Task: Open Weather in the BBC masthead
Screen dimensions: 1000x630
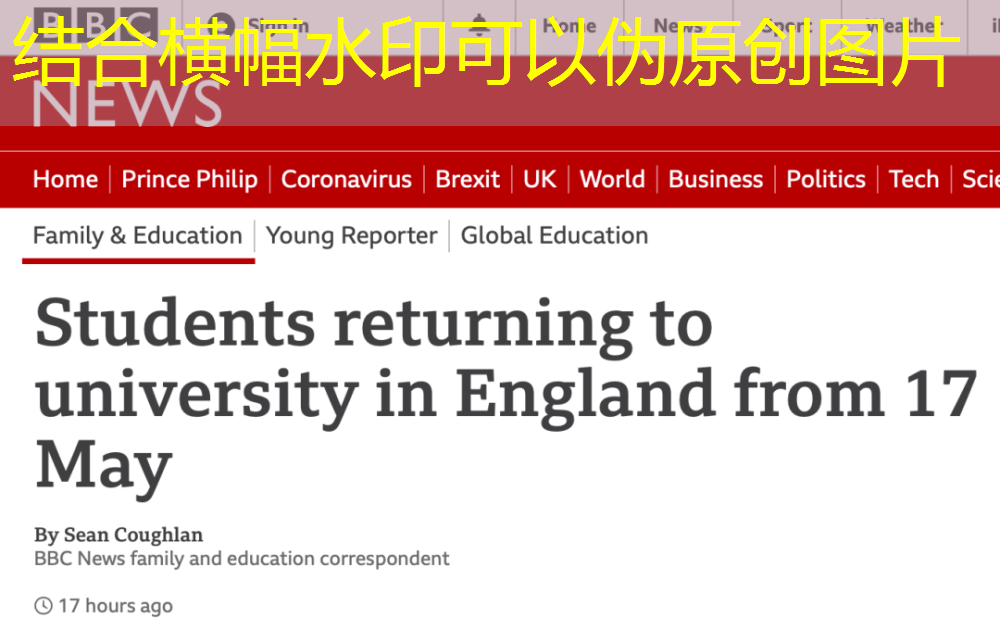Action: (x=905, y=26)
